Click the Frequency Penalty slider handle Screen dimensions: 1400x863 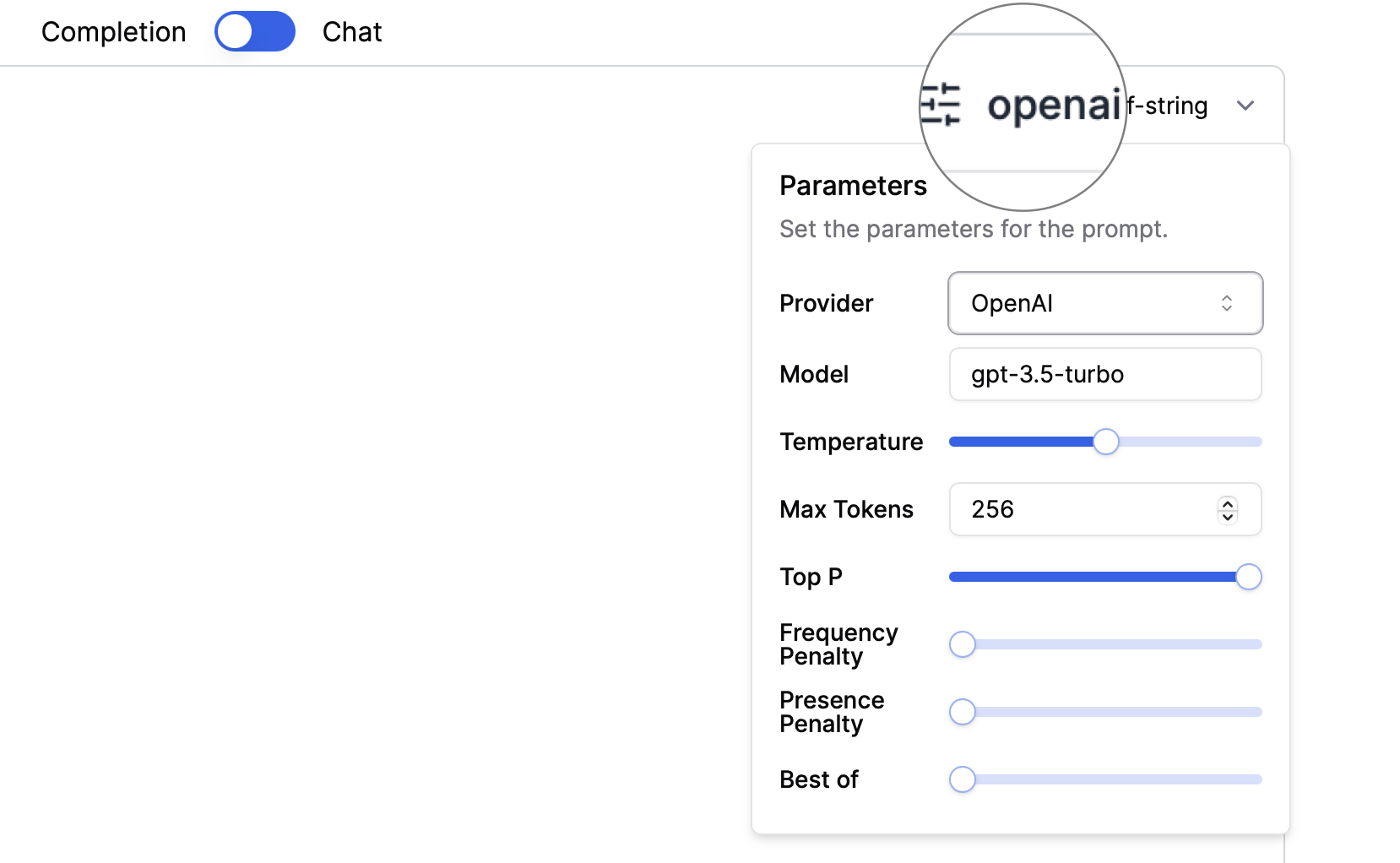[963, 644]
